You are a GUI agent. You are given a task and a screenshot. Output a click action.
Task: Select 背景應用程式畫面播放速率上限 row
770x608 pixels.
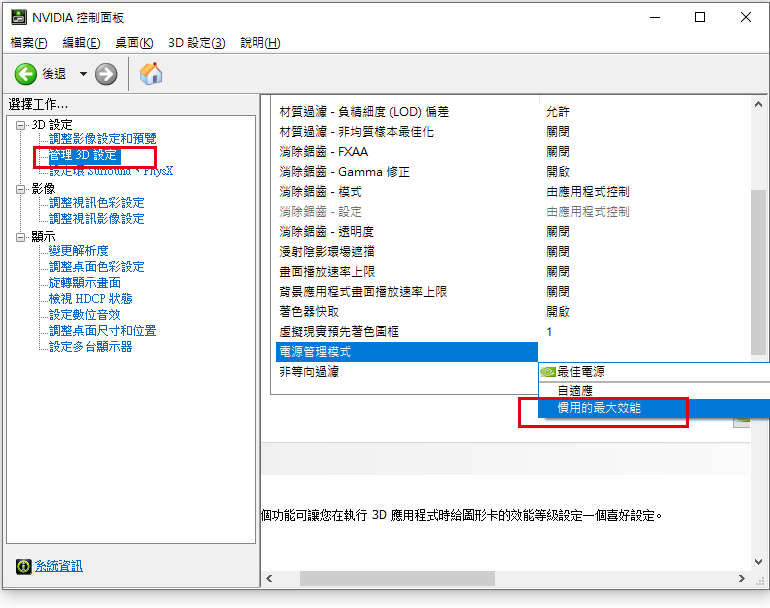[407, 292]
